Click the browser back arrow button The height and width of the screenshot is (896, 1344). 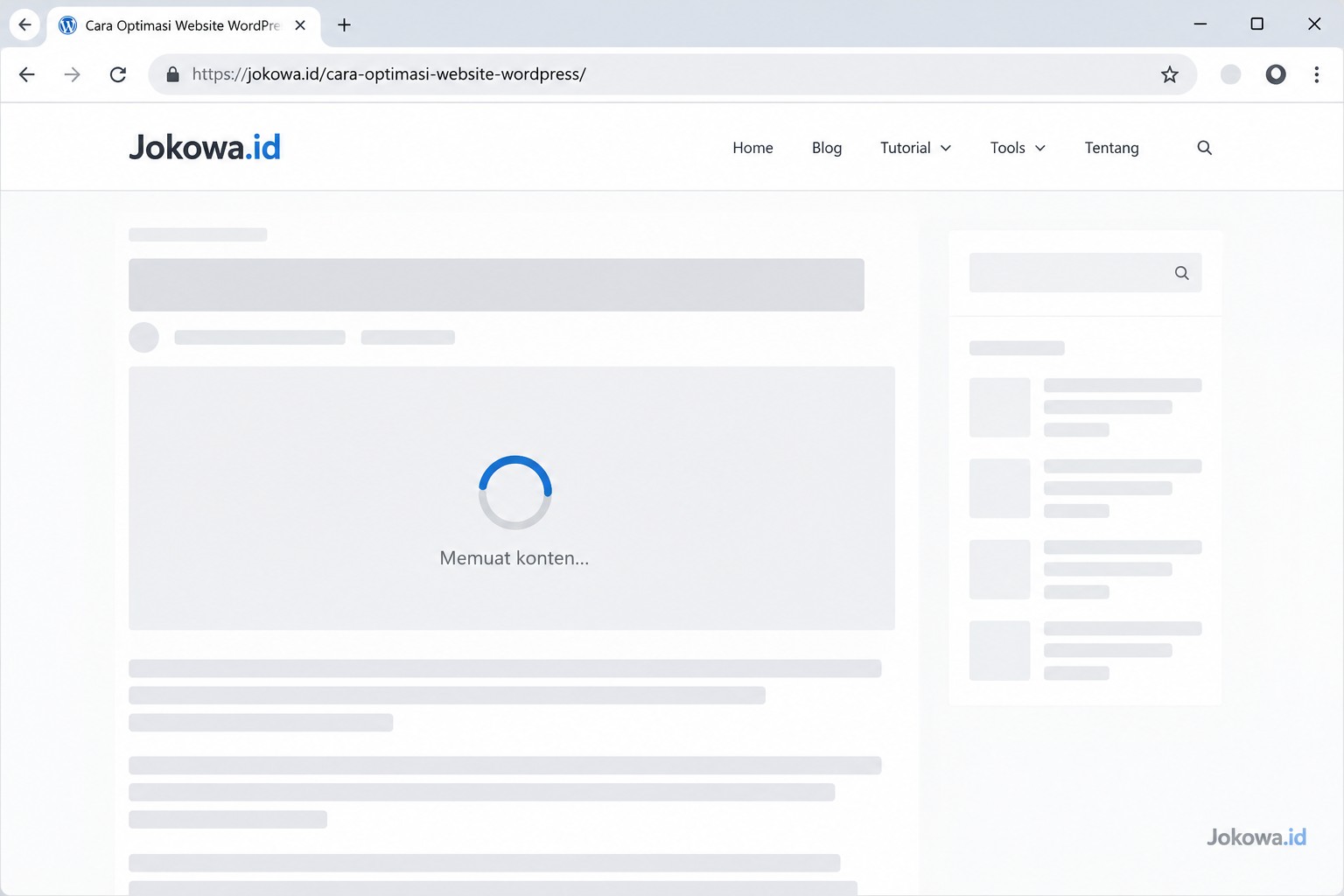27,74
